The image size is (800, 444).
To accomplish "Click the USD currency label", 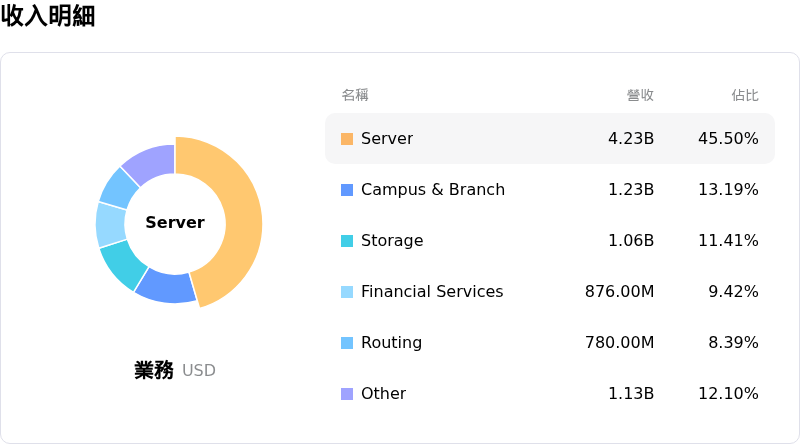I will [x=199, y=371].
